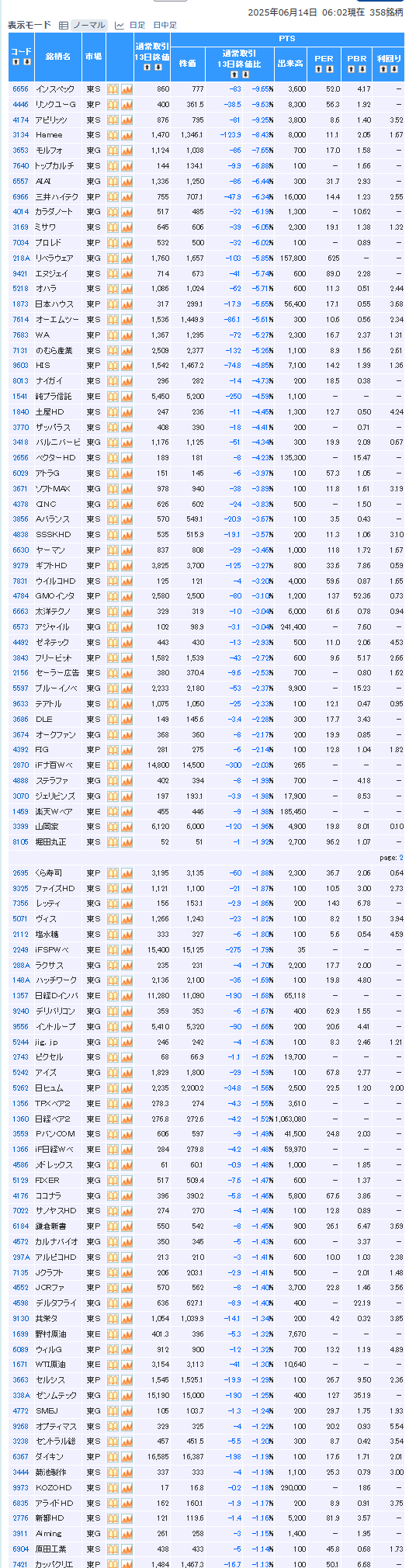The width and height of the screenshot is (416, 1568).
Task: Open stock code 218A link
Action: point(21,258)
